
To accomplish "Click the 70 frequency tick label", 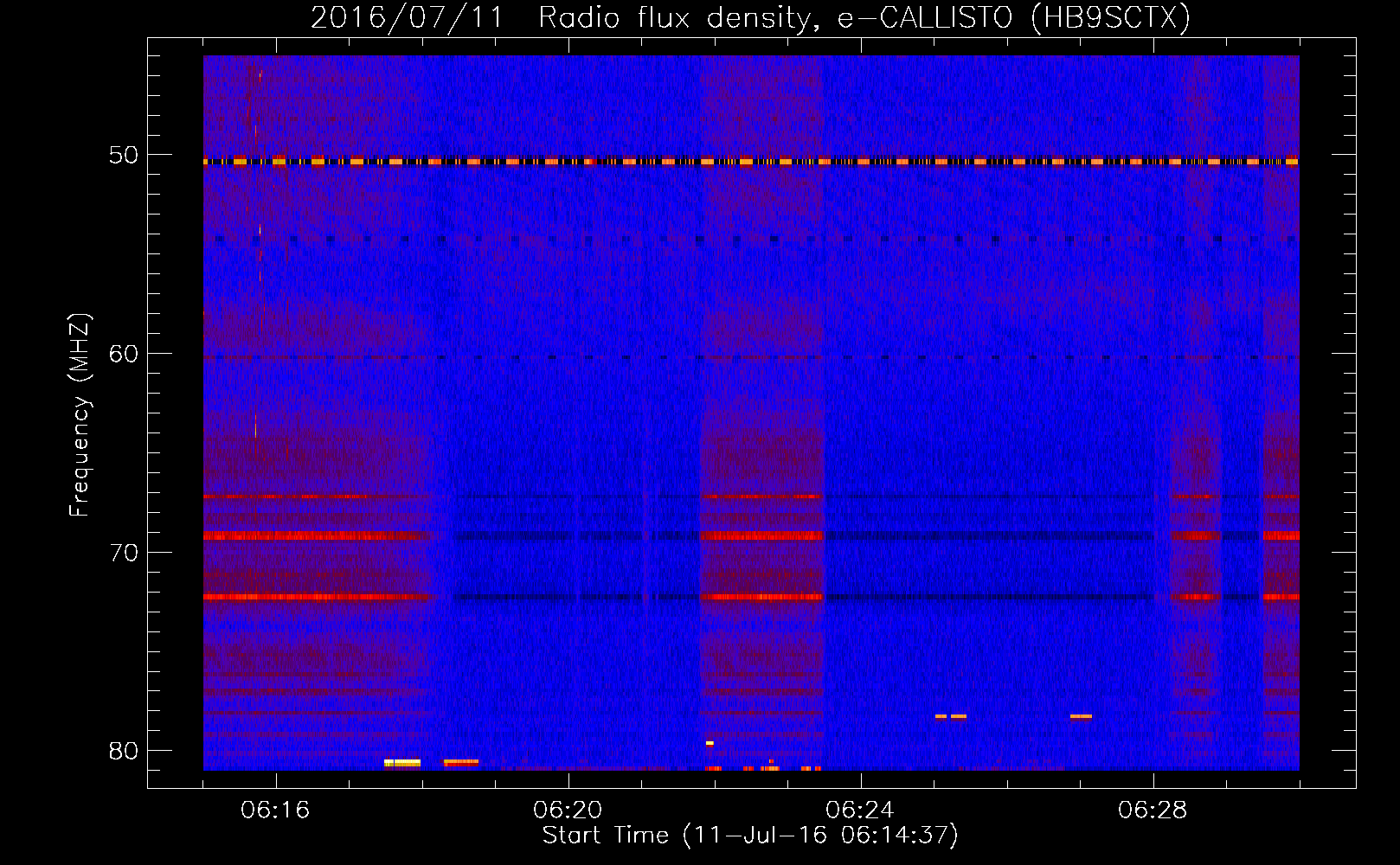I will click(x=124, y=553).
